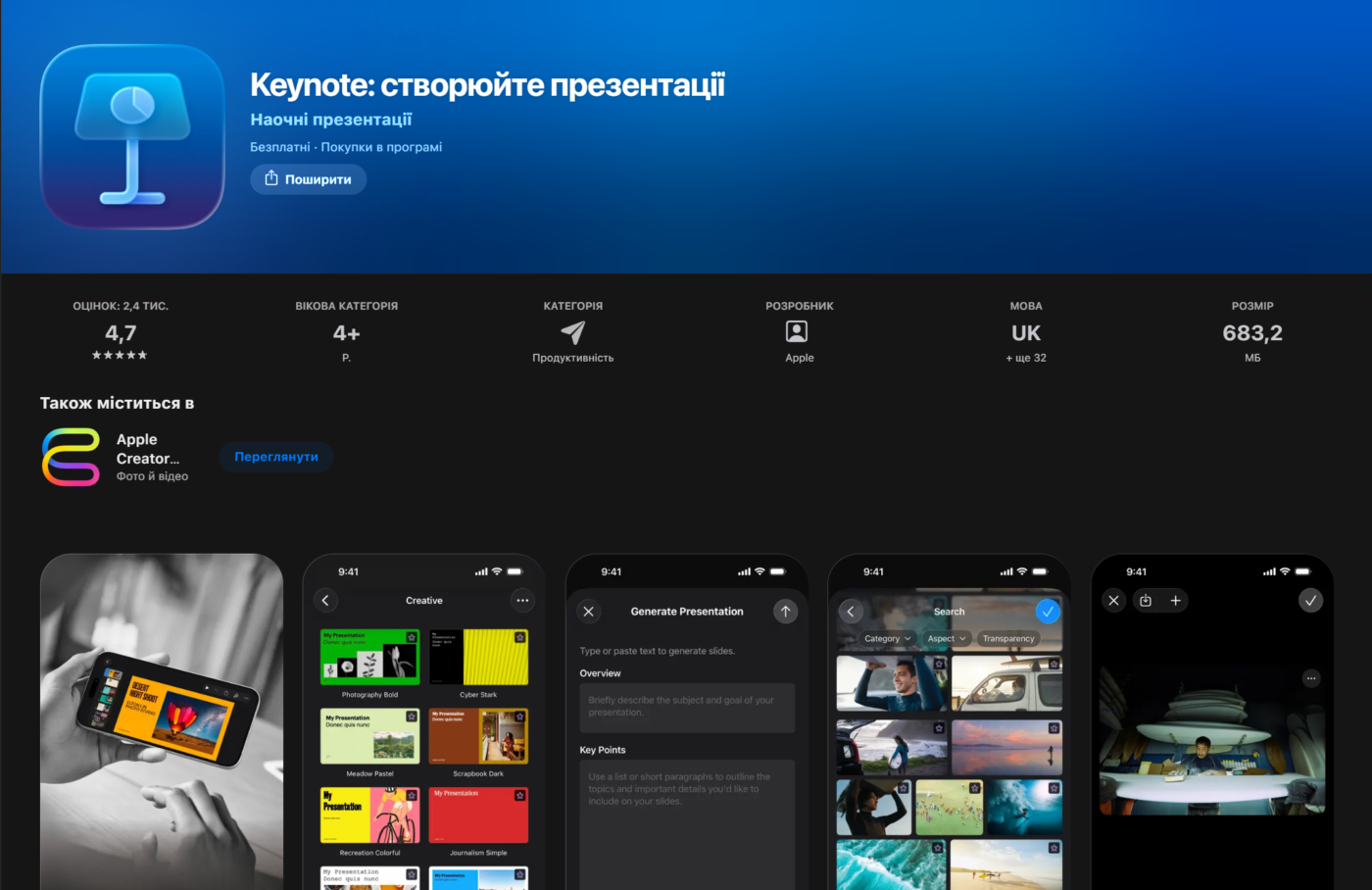Select Journalism Simple theme thumbnail
1372x890 pixels.
click(478, 816)
